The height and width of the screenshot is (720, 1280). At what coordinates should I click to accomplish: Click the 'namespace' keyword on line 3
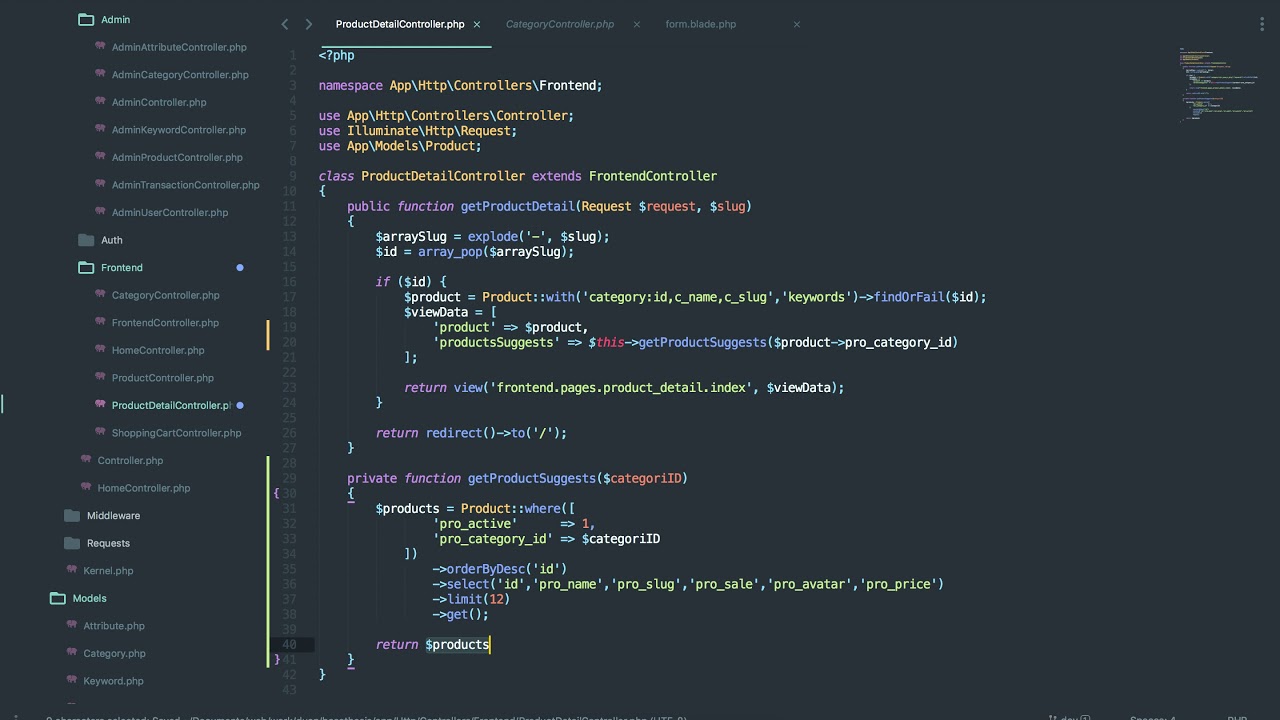[351, 86]
